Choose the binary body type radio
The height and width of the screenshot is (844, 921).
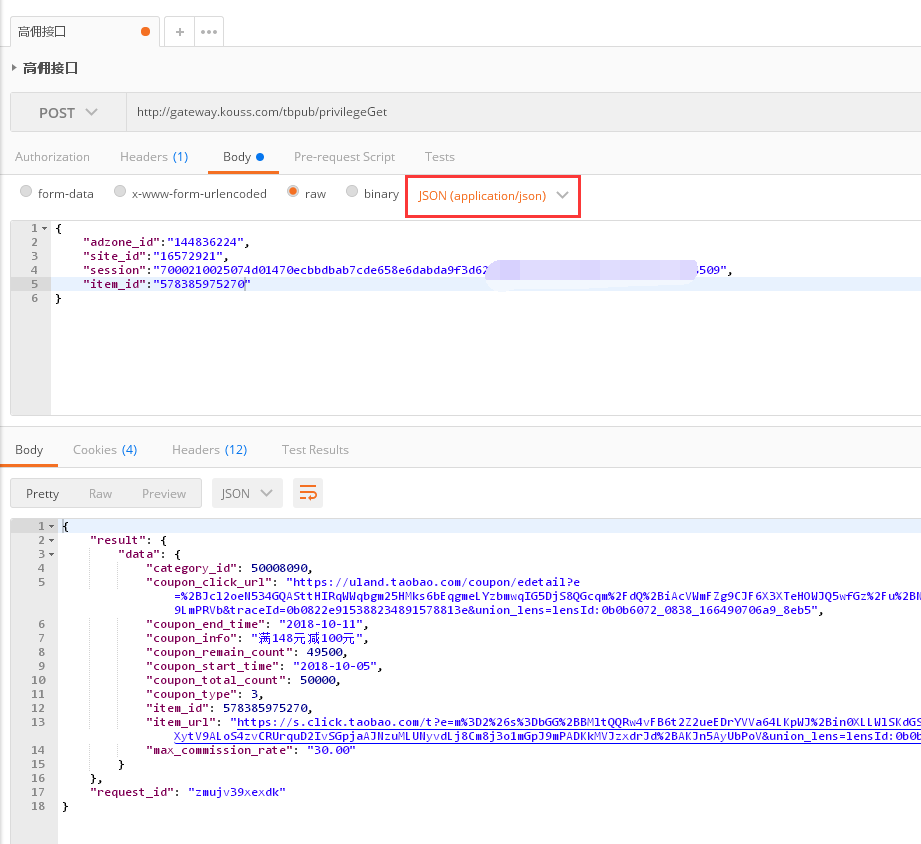tap(352, 192)
